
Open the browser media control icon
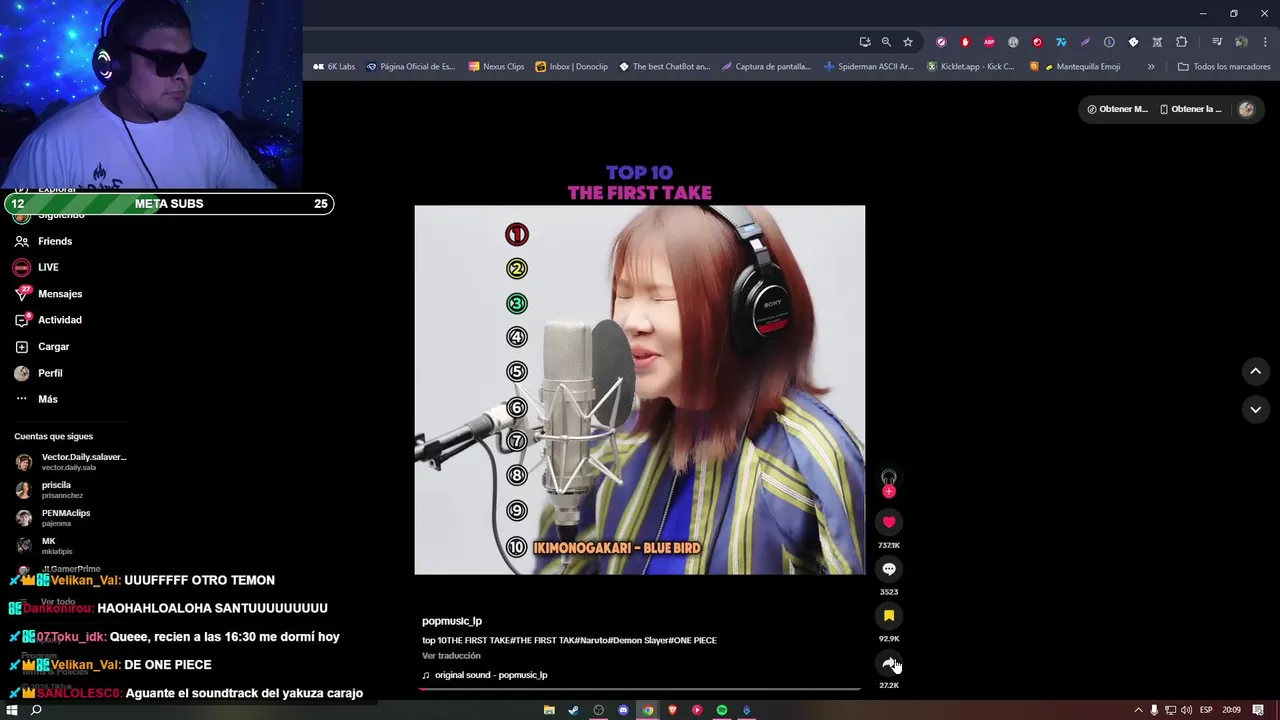1217,42
